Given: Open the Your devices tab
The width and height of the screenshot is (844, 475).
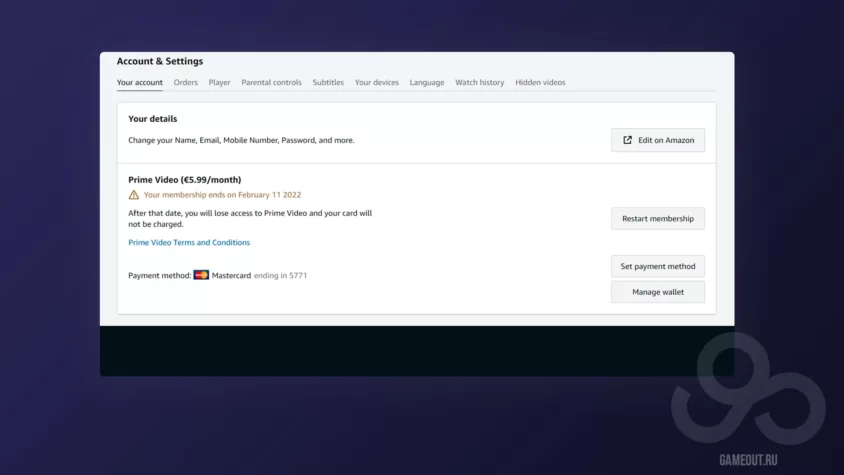Looking at the screenshot, I should [x=376, y=82].
